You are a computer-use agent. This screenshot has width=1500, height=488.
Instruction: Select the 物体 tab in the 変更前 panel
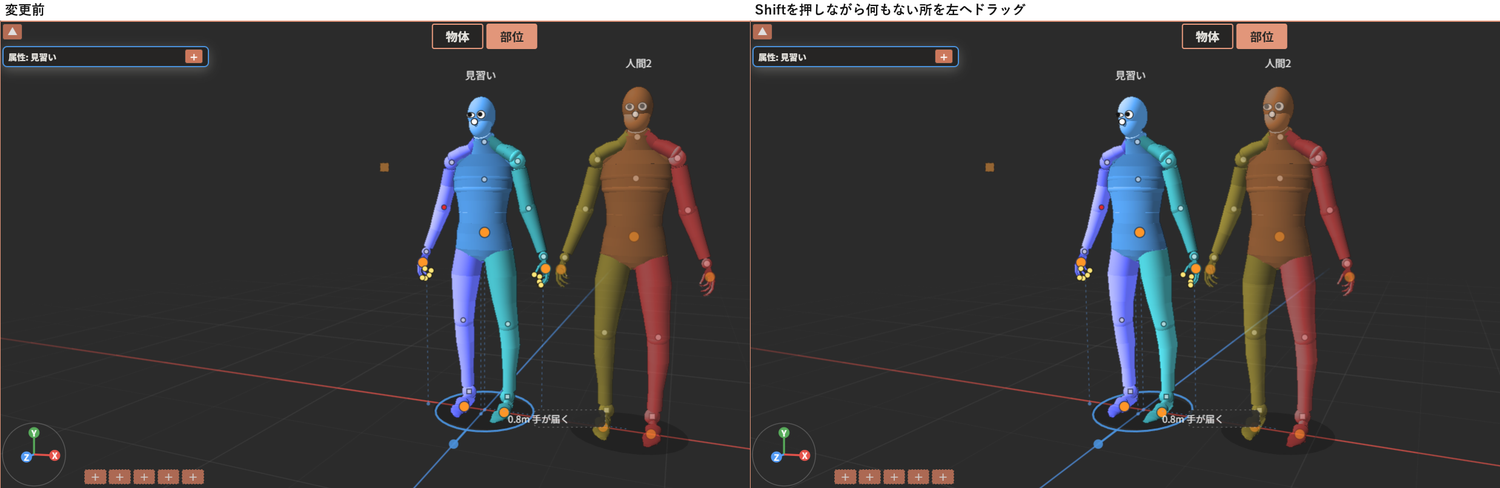coord(457,37)
